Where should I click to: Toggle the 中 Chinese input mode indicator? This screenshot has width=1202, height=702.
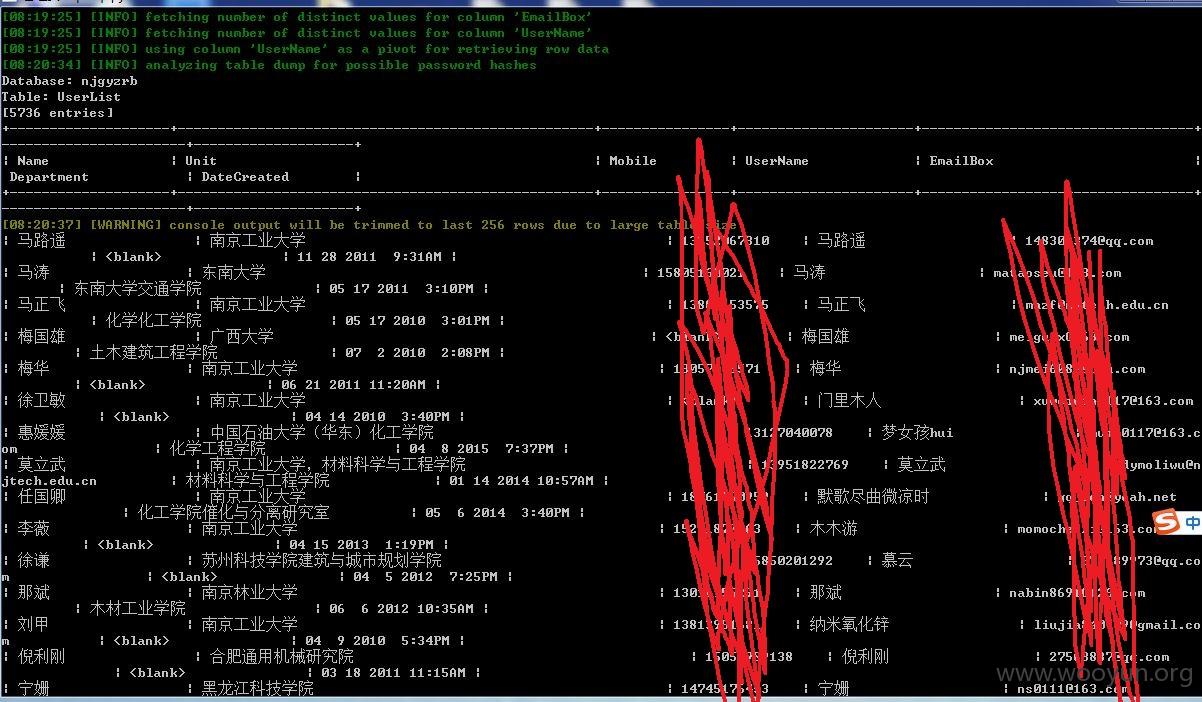tap(1193, 522)
